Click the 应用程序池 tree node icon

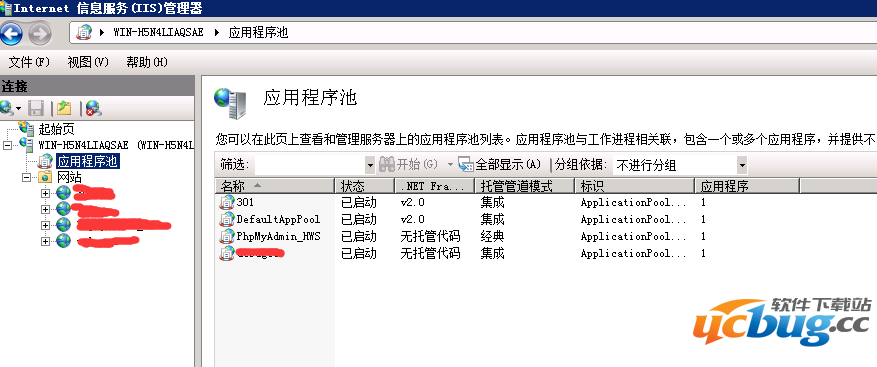[45, 162]
